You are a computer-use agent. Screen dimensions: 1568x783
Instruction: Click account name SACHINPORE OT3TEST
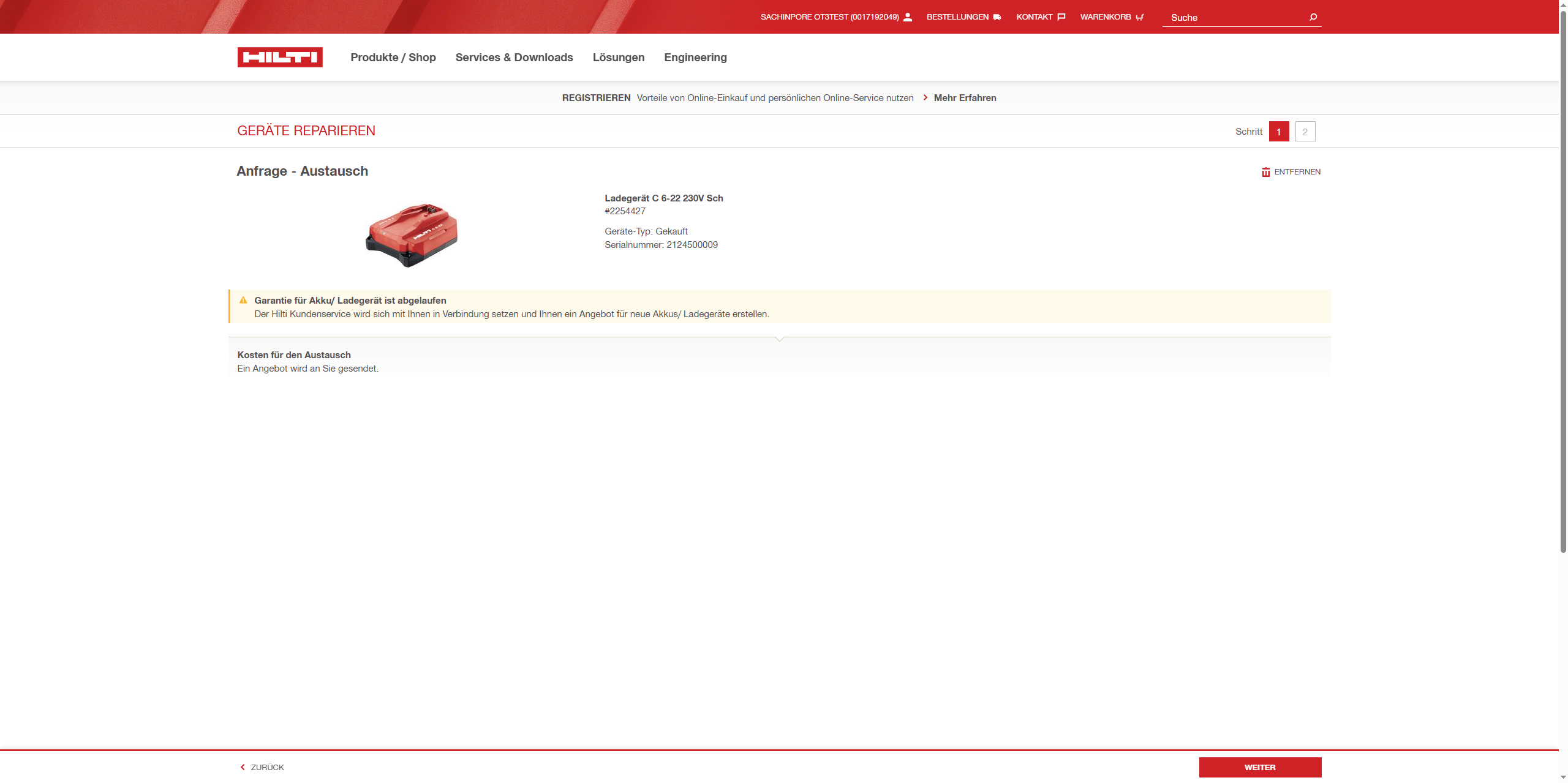pos(829,17)
